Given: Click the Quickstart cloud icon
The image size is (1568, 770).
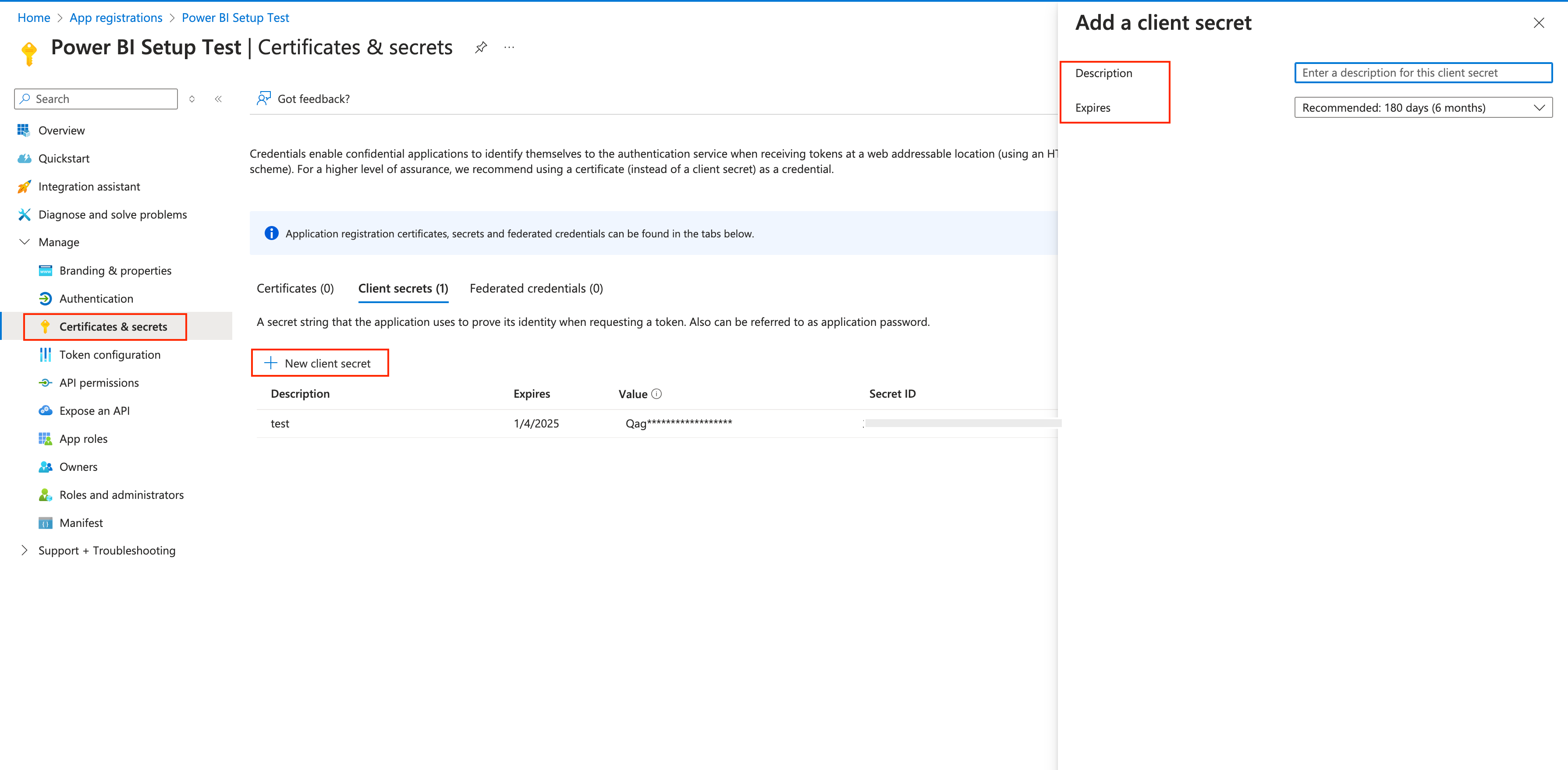Looking at the screenshot, I should (24, 158).
